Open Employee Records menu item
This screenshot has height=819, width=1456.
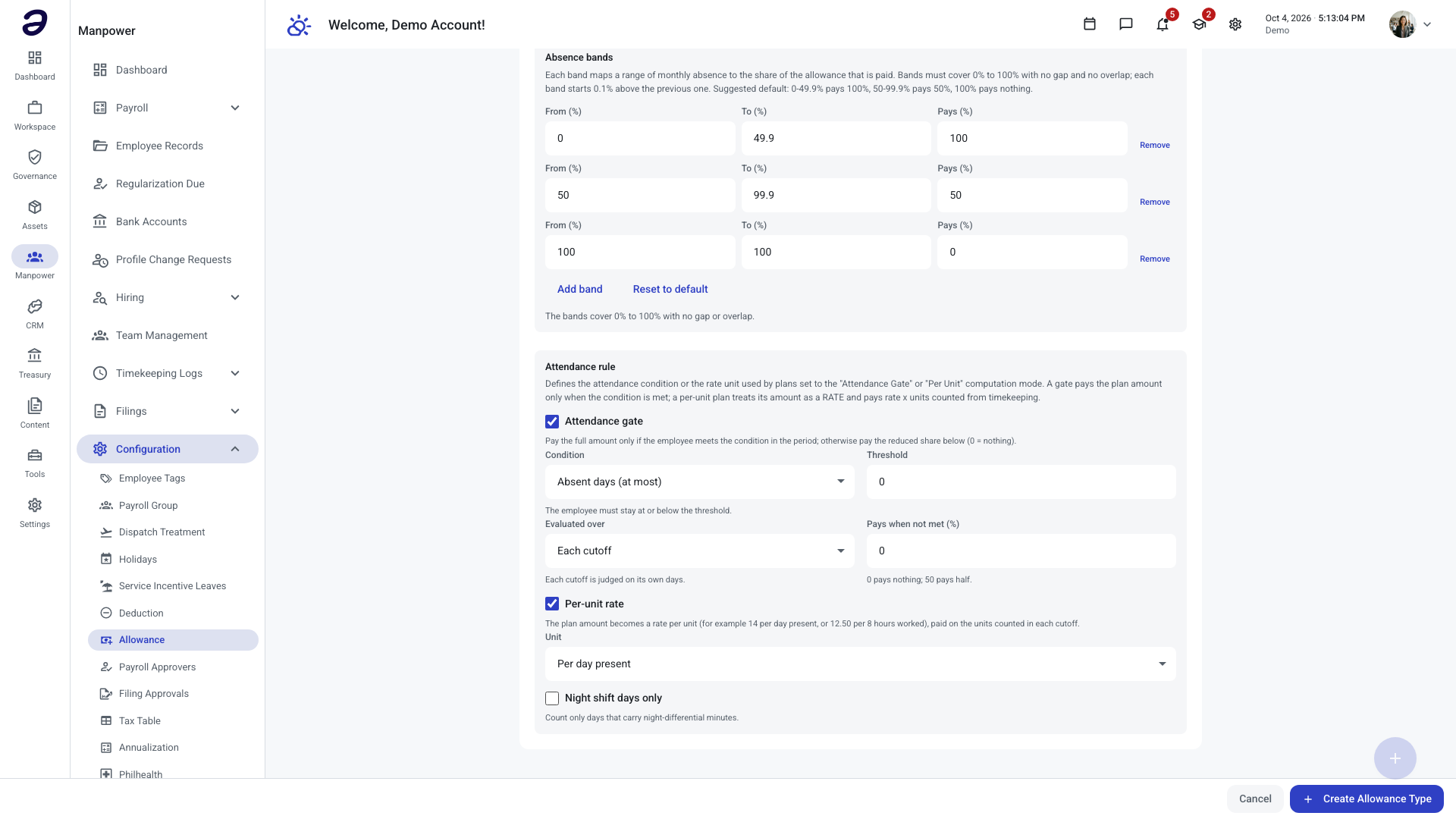coord(167,146)
